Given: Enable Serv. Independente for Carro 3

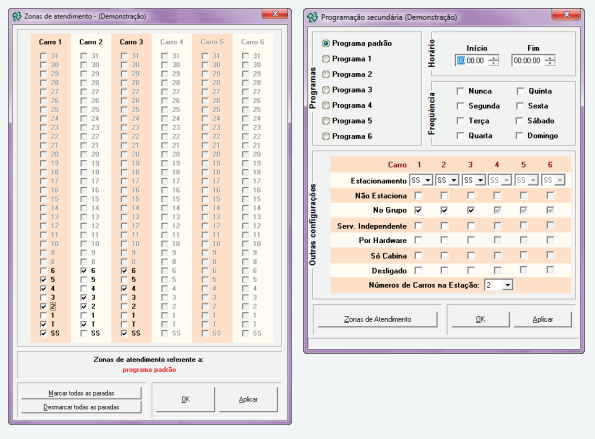Looking at the screenshot, I should click(471, 226).
